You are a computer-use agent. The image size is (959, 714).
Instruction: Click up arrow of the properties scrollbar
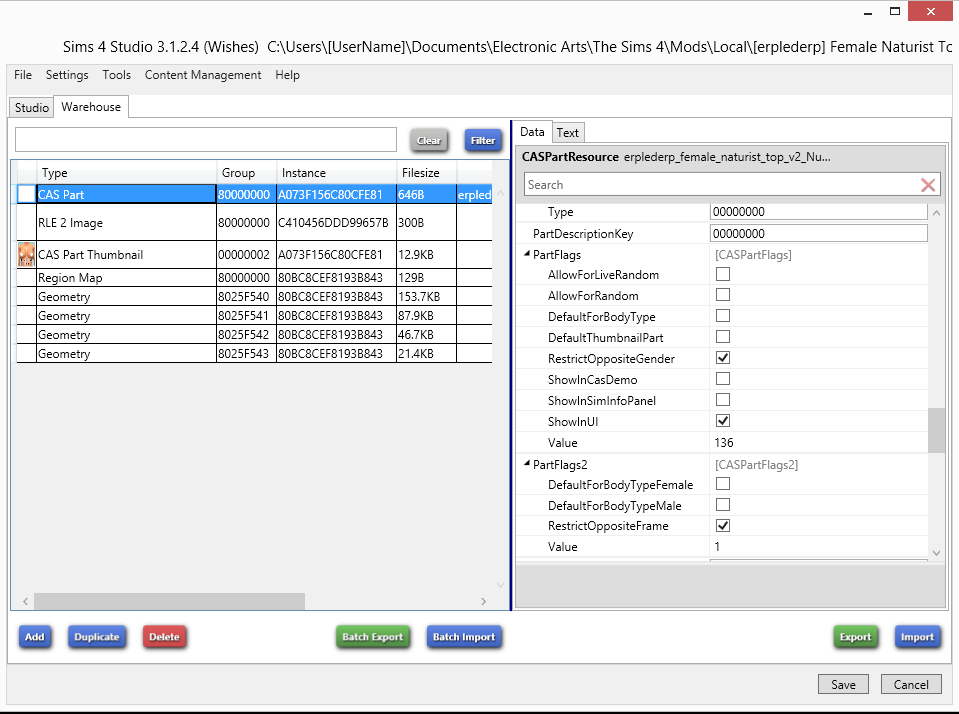[x=936, y=214]
